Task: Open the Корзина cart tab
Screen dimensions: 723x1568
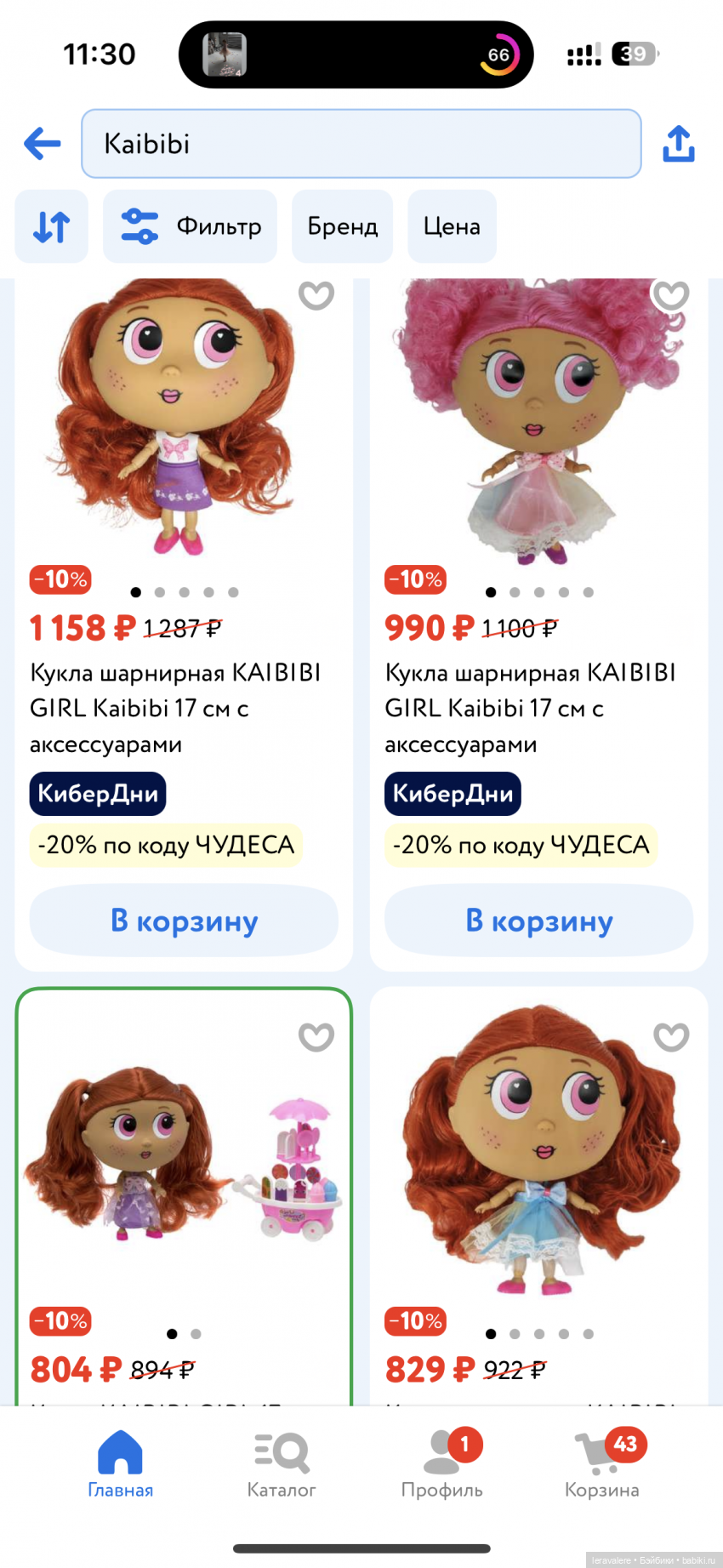Action: pos(602,1464)
